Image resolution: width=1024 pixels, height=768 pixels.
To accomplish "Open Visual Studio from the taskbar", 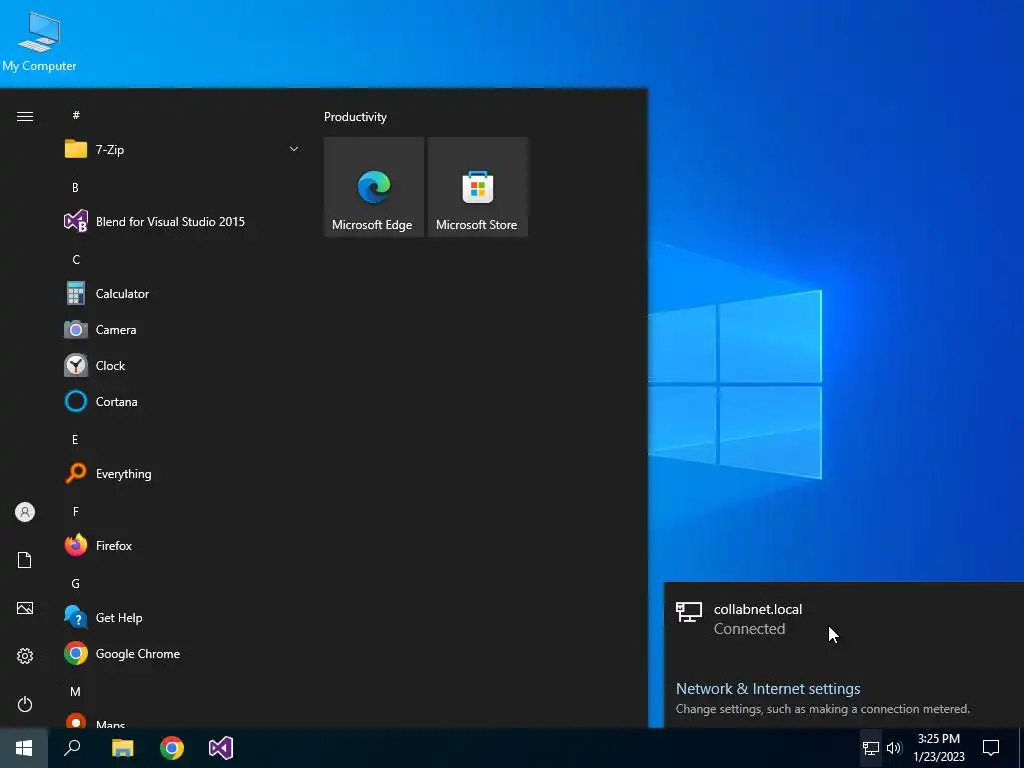I will [x=221, y=748].
